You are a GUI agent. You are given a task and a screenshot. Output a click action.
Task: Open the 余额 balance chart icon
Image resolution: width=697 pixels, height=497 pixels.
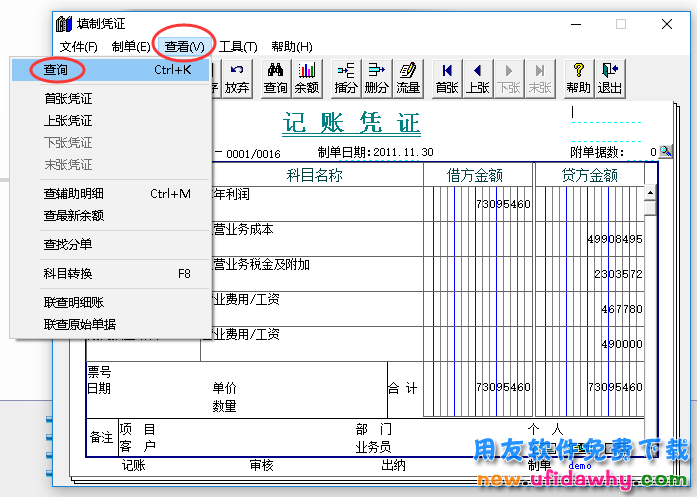307,78
